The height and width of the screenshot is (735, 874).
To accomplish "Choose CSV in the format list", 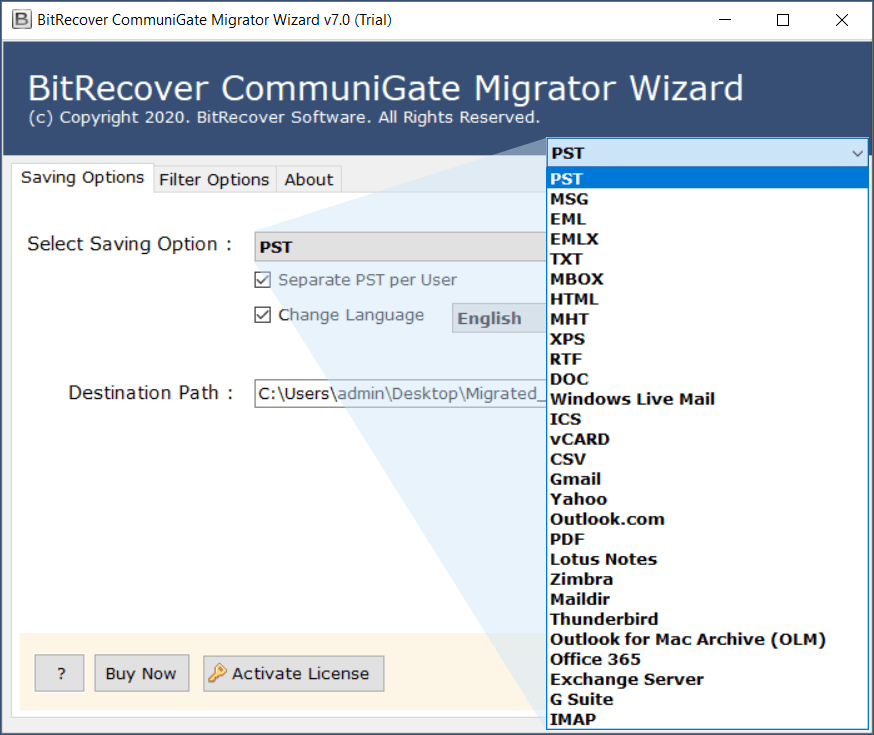I will (x=707, y=460).
